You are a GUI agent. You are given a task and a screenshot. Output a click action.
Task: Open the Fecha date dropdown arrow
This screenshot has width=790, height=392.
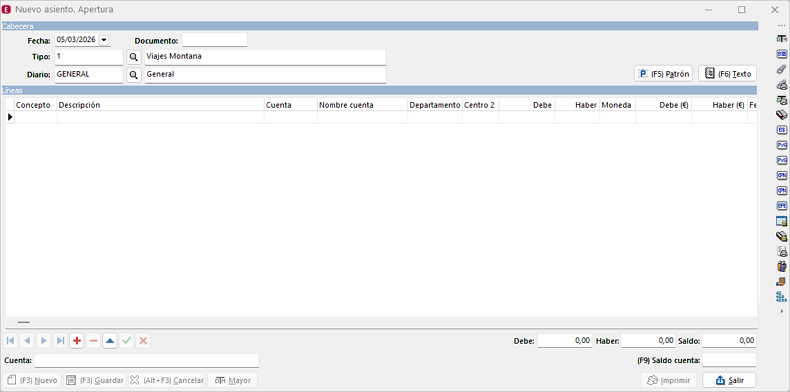coord(104,40)
